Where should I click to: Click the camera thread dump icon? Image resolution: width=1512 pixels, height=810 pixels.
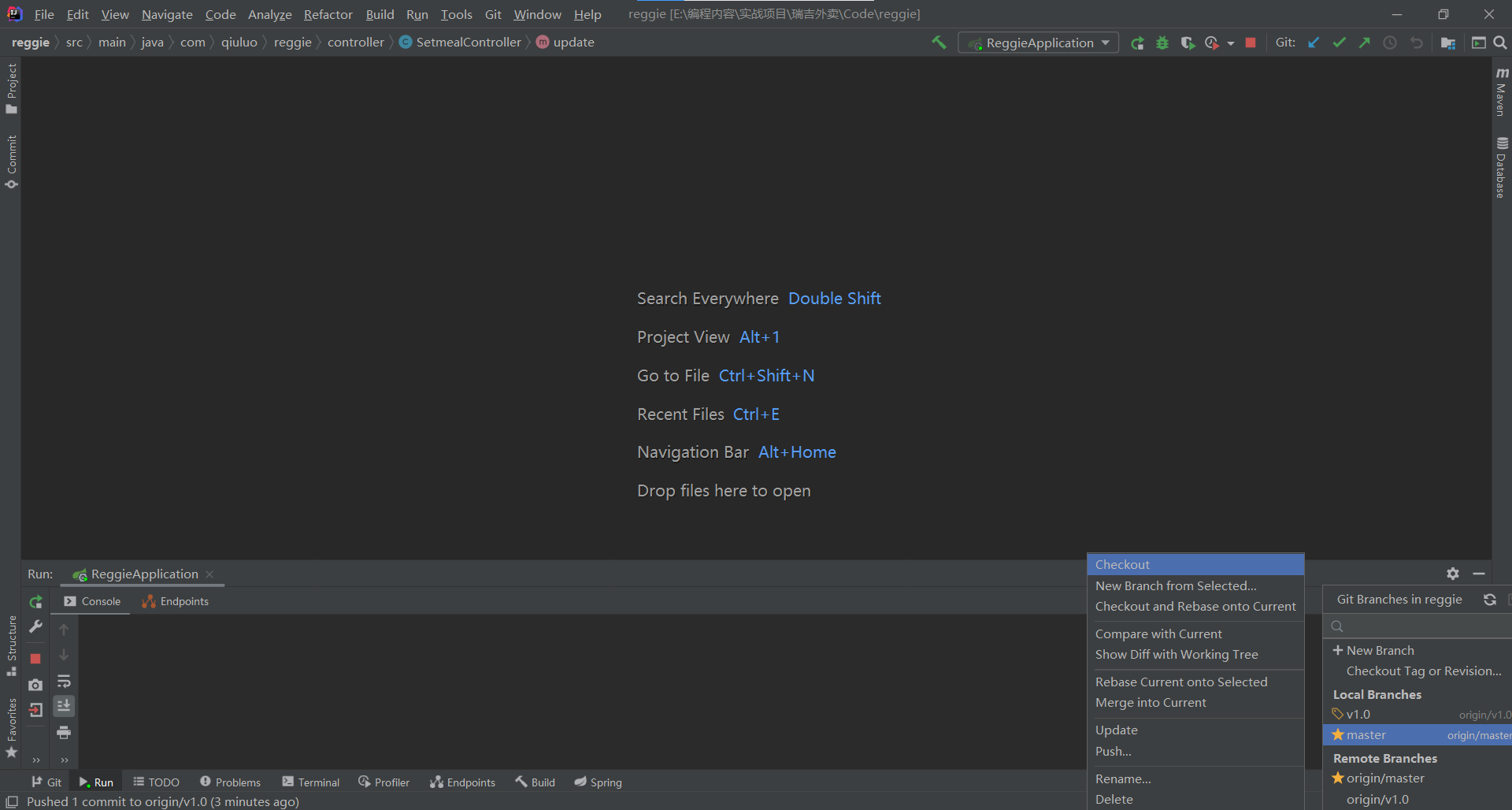35,685
